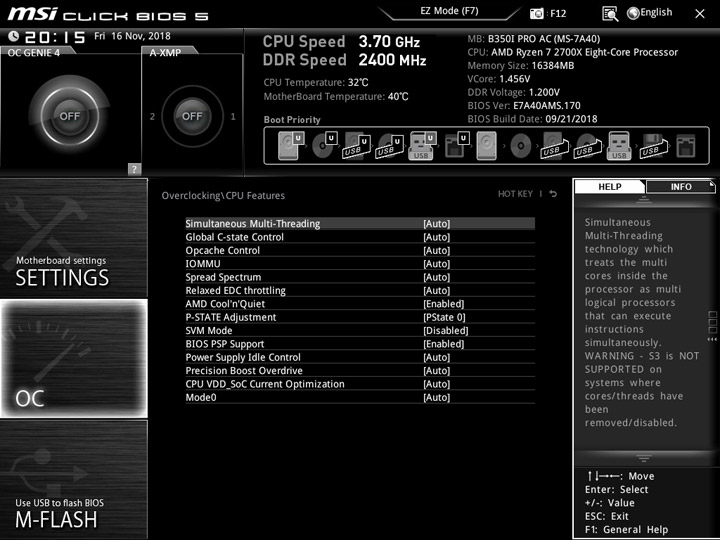The height and width of the screenshot is (540, 720).
Task: Select the legacy CD/DVD boot device icon
Action: click(x=520, y=146)
